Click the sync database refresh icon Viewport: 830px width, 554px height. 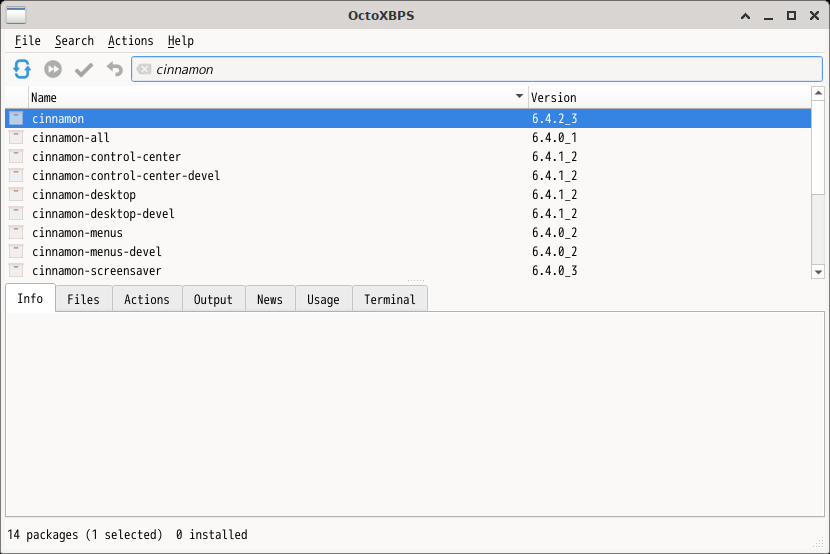tap(22, 69)
